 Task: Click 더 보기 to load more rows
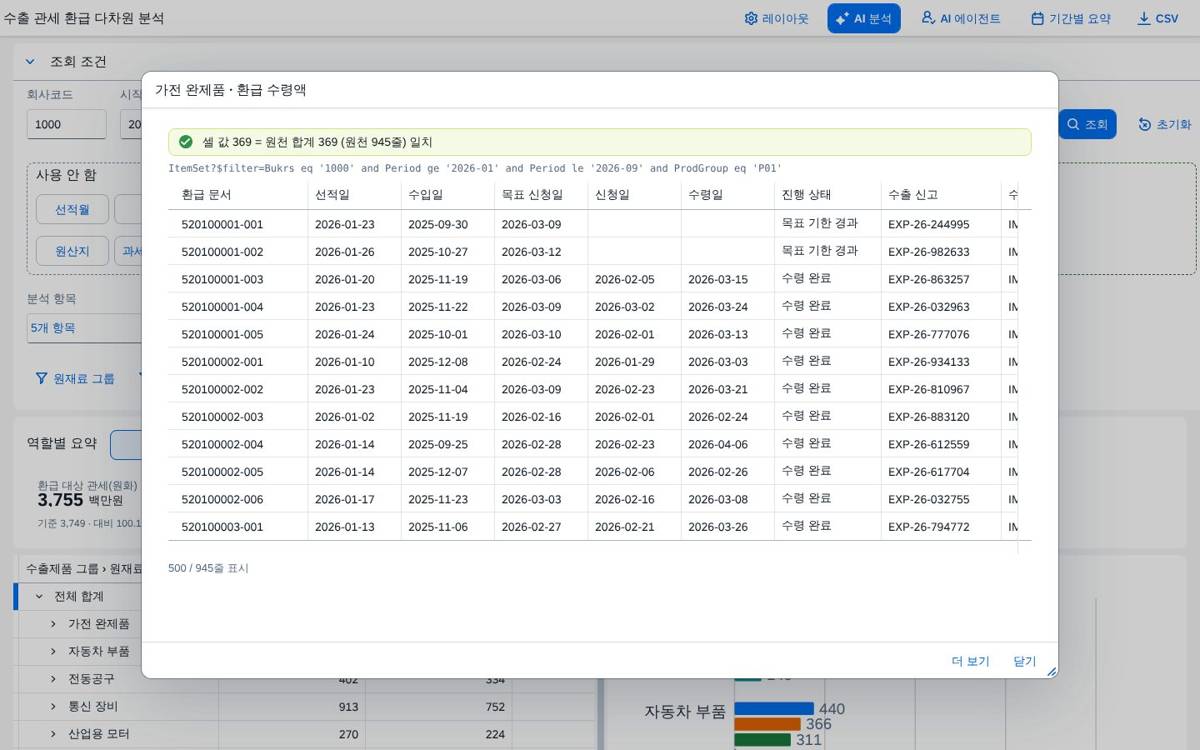tap(970, 661)
